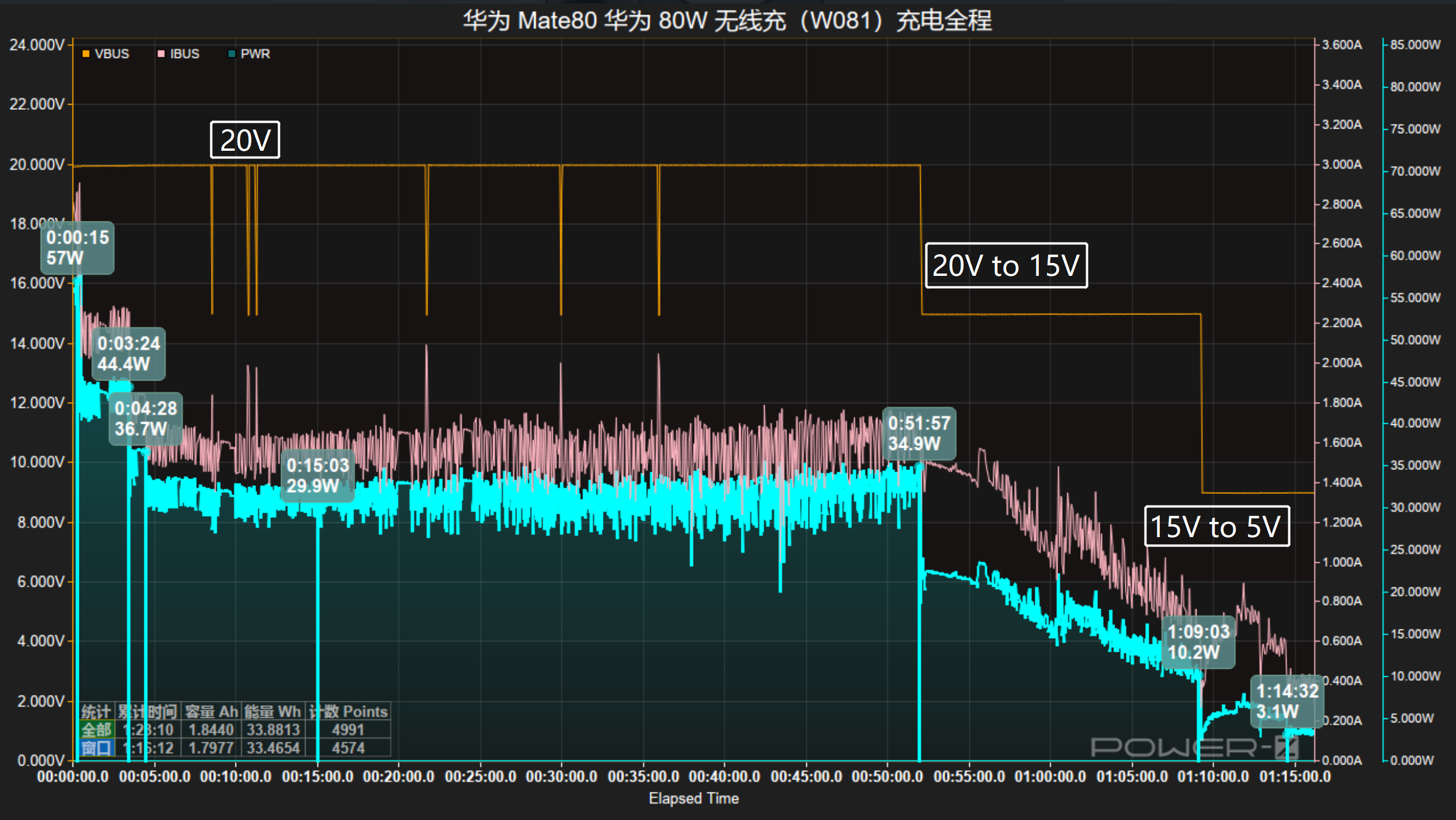Select the 1:09:03 10.2W data marker
The height and width of the screenshot is (820, 1456).
1198,642
